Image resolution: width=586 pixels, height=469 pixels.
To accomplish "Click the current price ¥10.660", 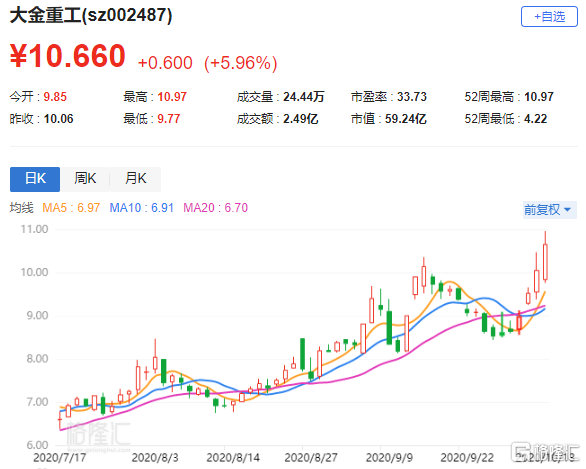I will pos(68,56).
